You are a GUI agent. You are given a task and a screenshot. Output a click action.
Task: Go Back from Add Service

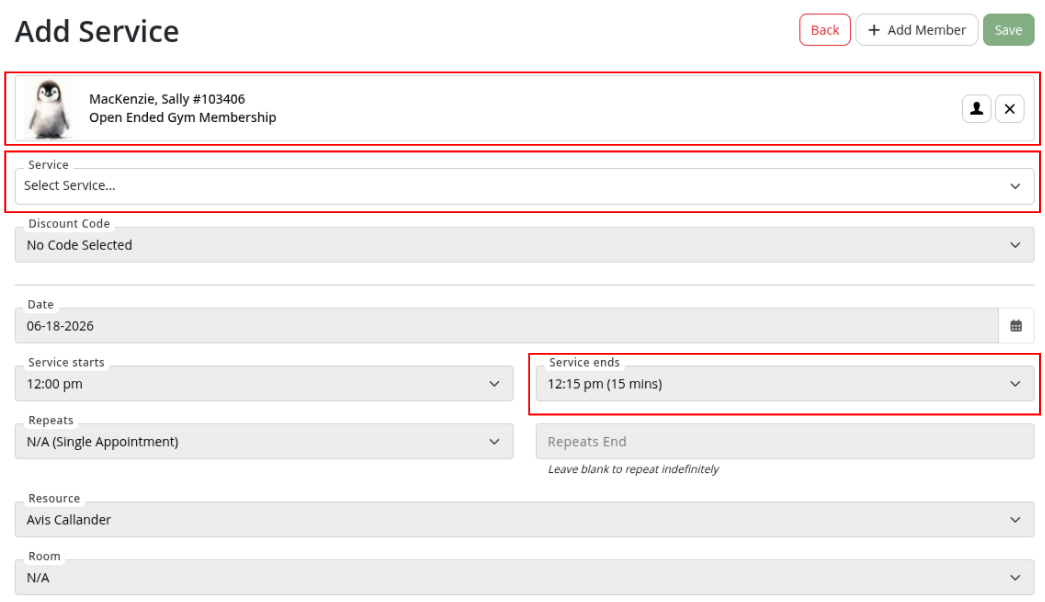coord(824,30)
